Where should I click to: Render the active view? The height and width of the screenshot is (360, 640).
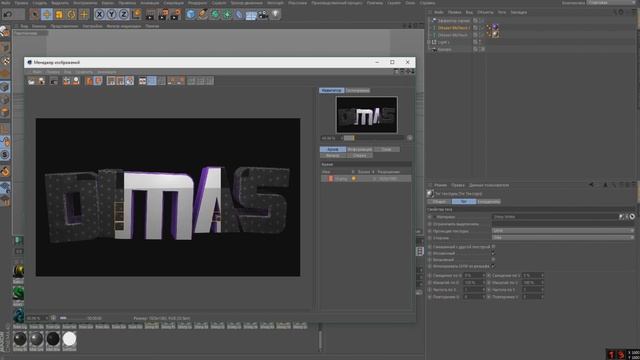point(150,15)
